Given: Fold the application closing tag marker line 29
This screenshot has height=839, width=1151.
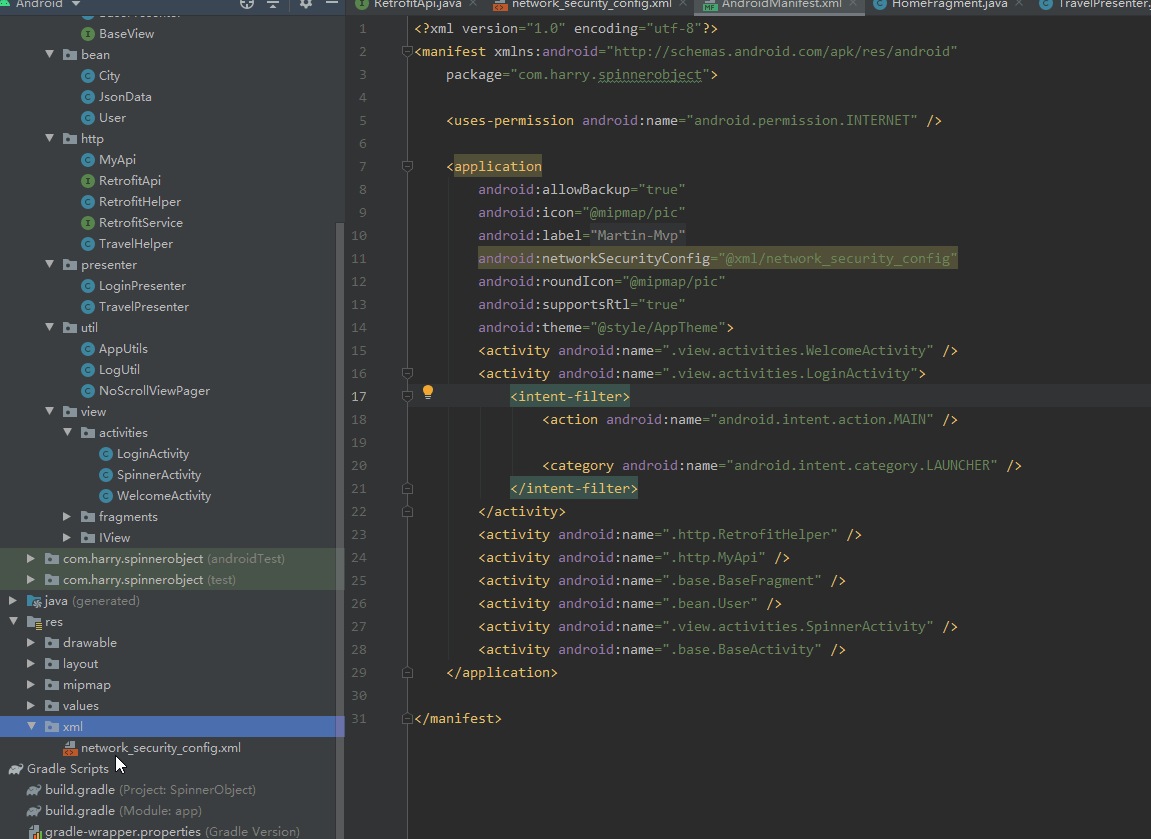Looking at the screenshot, I should (x=407, y=672).
